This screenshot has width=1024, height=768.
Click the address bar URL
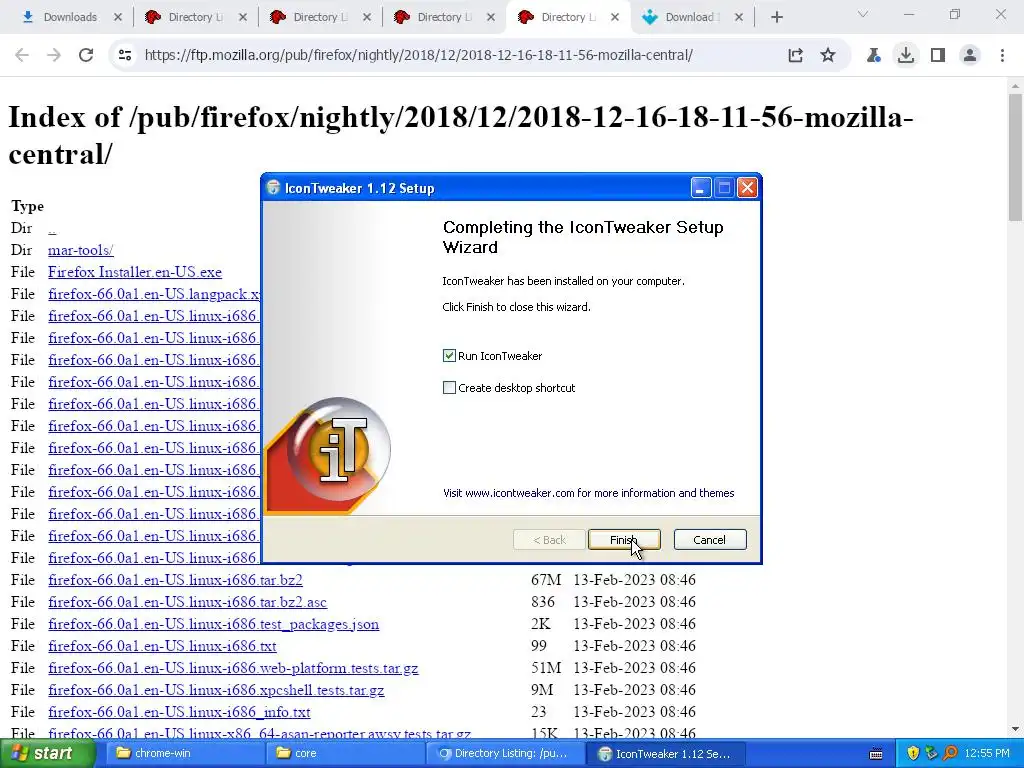coord(419,55)
